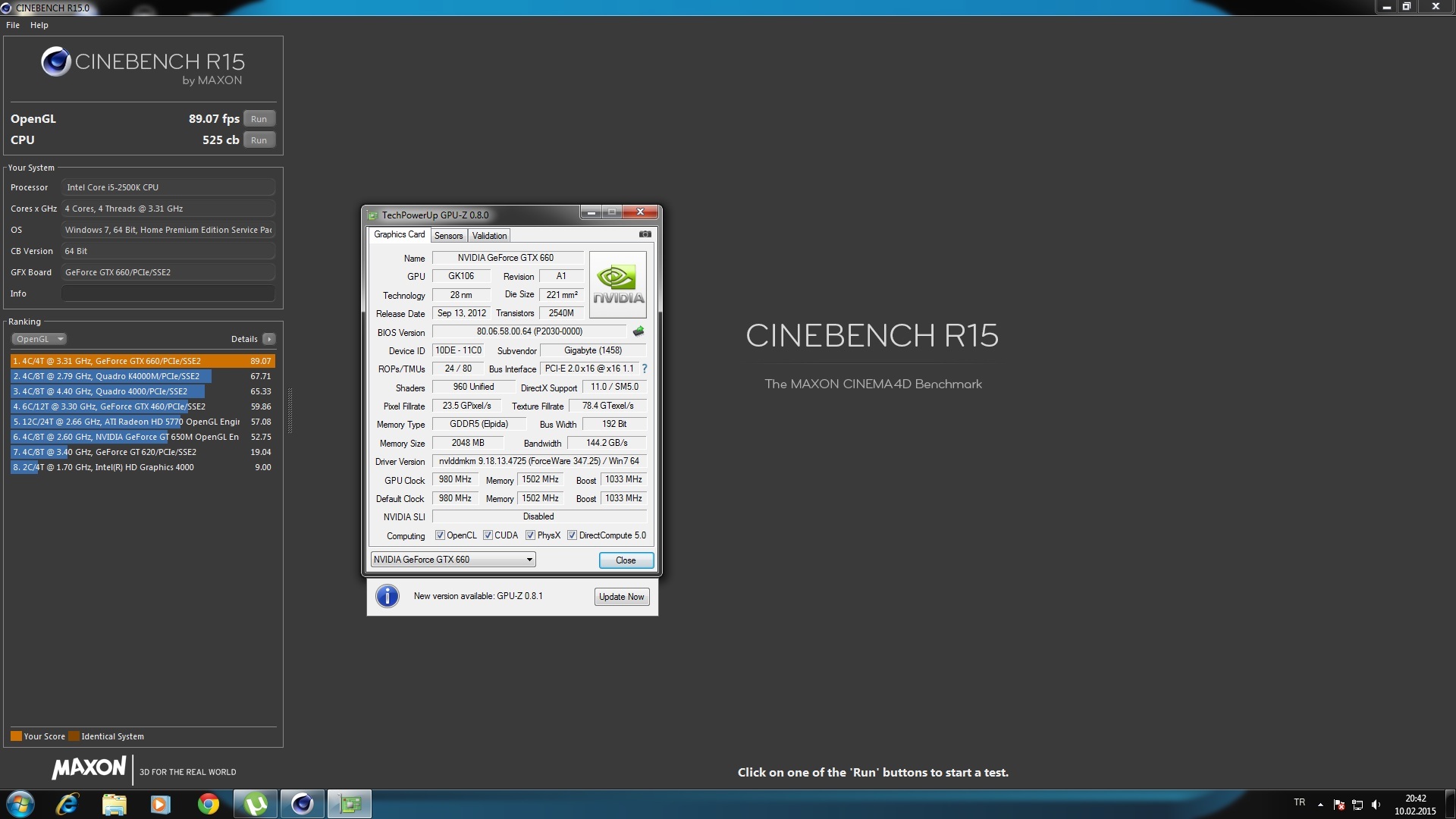Click the Close button in GPU-Z

[x=624, y=559]
